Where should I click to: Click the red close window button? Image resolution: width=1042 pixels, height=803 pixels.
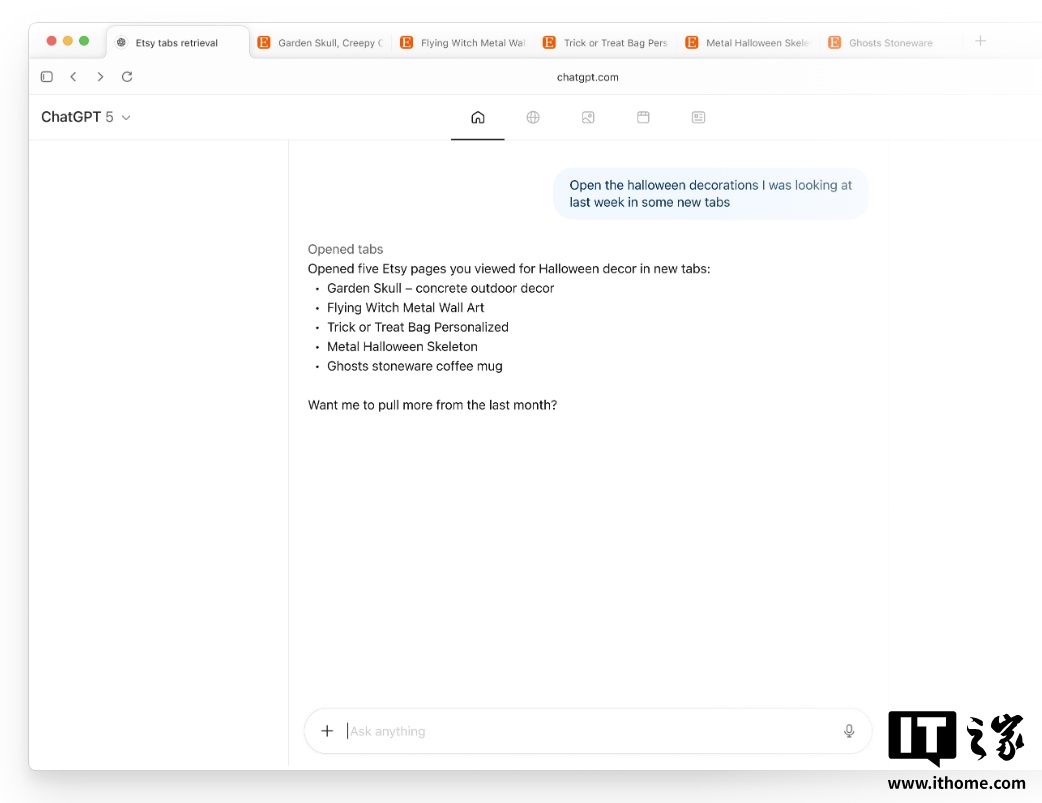tap(51, 41)
